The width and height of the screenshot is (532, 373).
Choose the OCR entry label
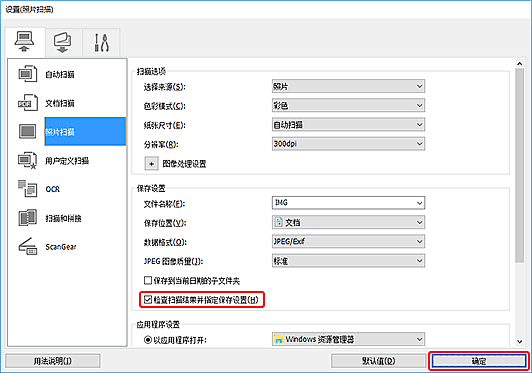coord(53,189)
